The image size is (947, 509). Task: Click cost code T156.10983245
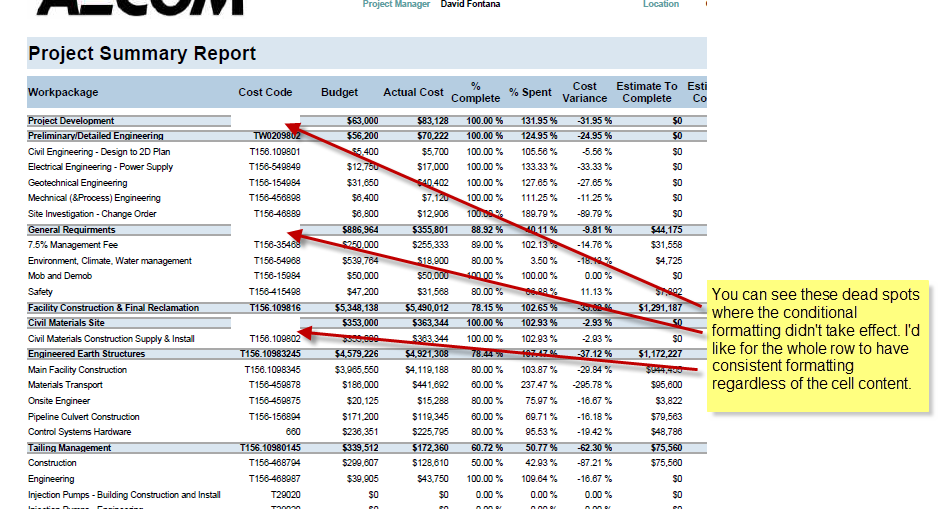click(x=270, y=354)
